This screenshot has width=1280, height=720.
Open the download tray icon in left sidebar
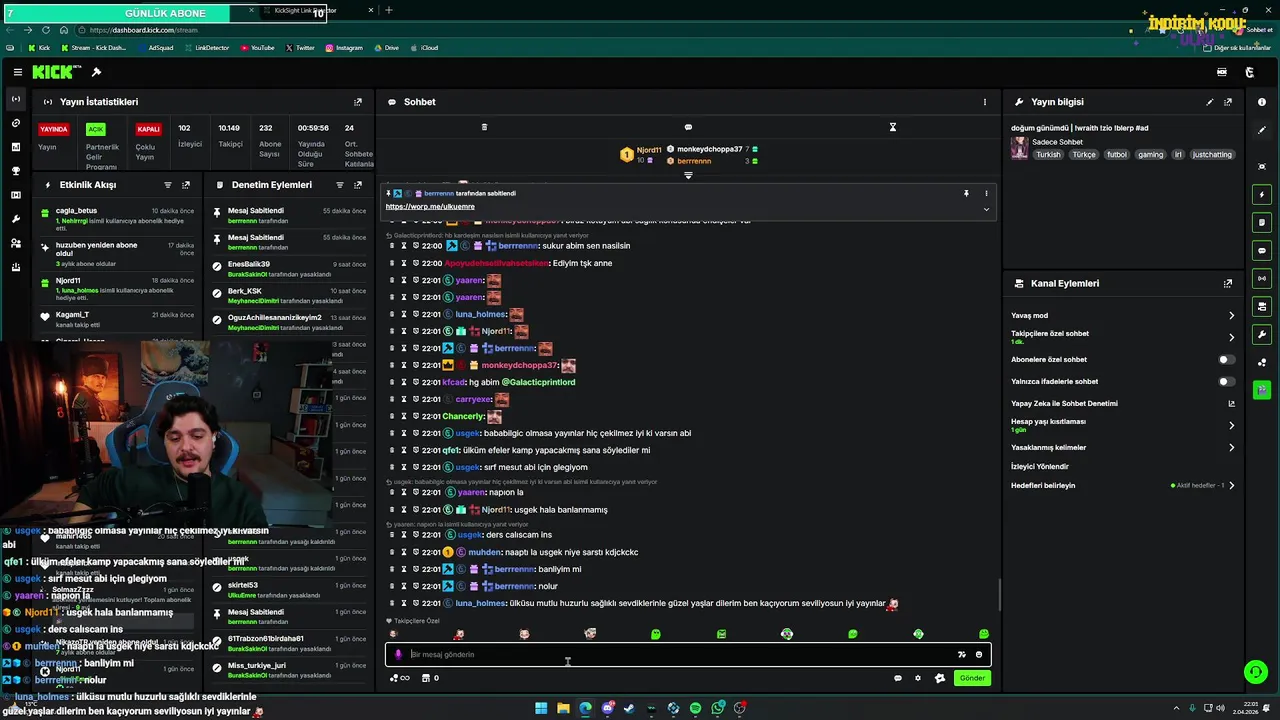(x=15, y=267)
